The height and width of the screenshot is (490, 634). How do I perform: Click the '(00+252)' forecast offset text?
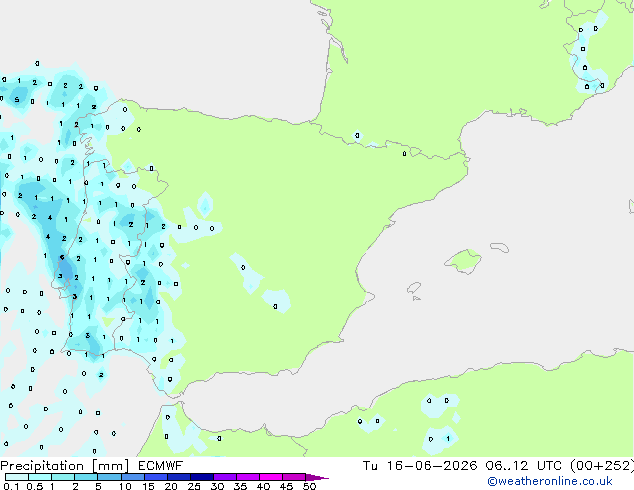click(602, 466)
